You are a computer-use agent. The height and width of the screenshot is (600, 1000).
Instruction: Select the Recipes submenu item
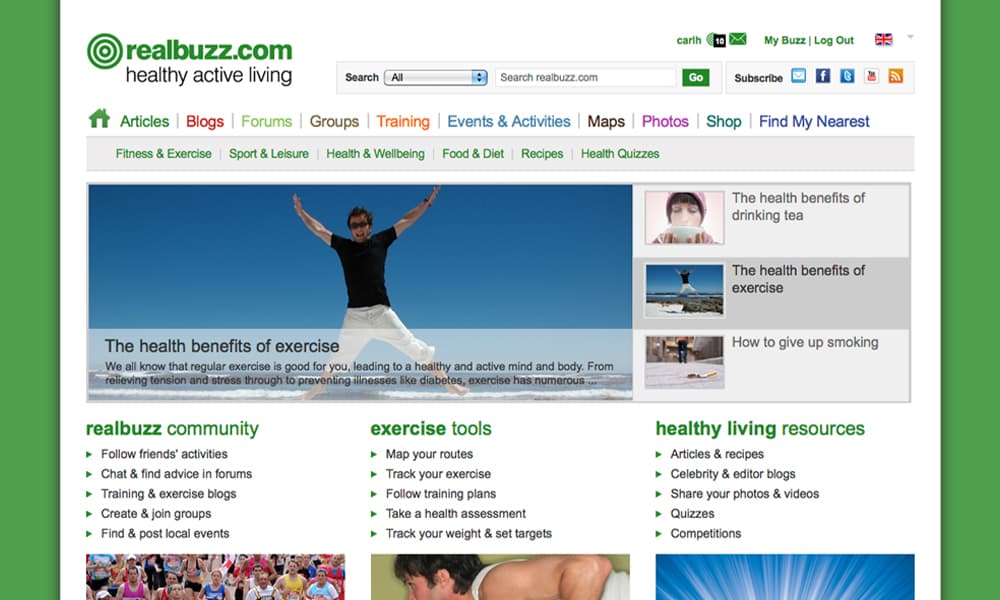[x=542, y=154]
